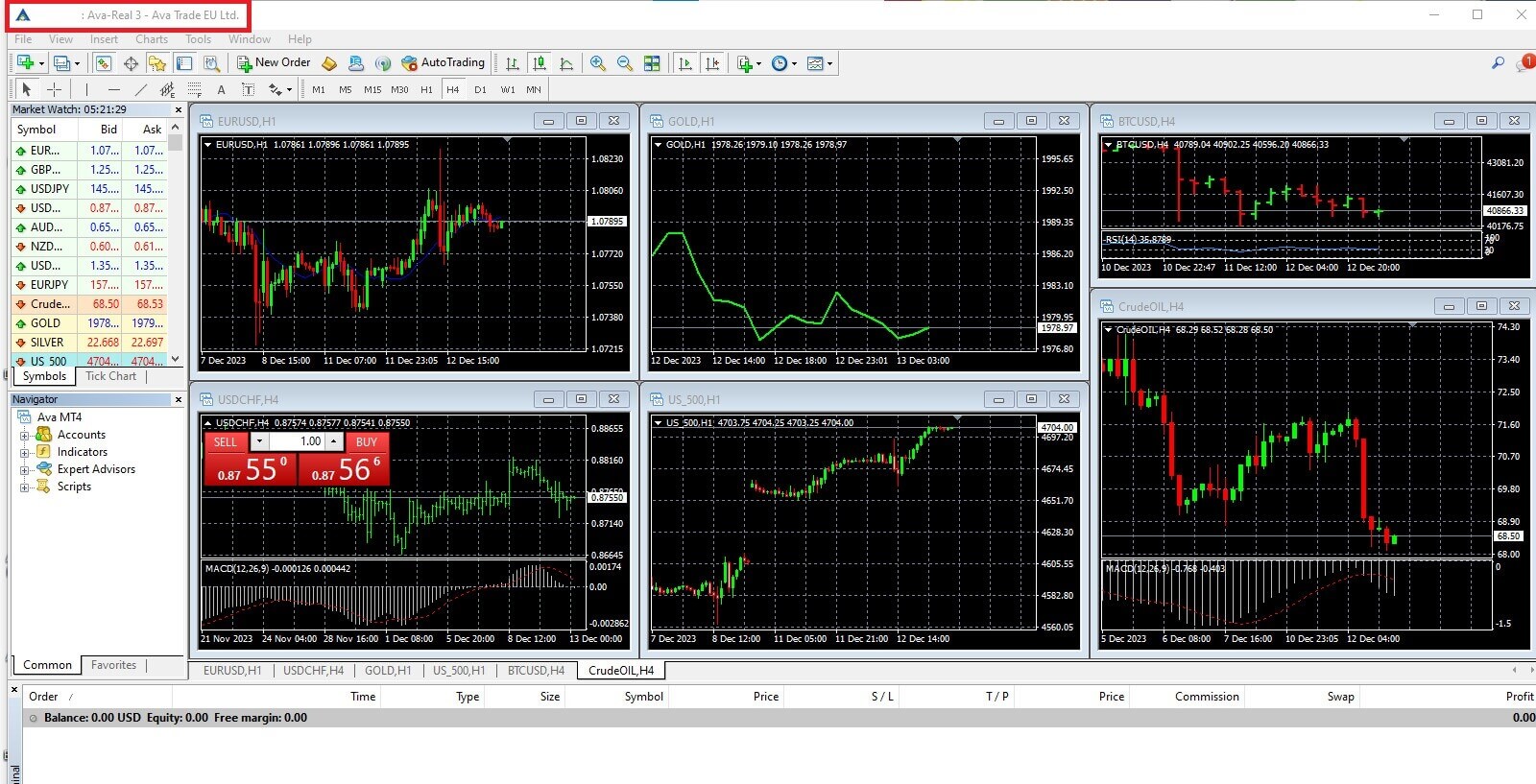Select the crosshair cursor tool
The image size is (1536, 784).
click(55, 89)
